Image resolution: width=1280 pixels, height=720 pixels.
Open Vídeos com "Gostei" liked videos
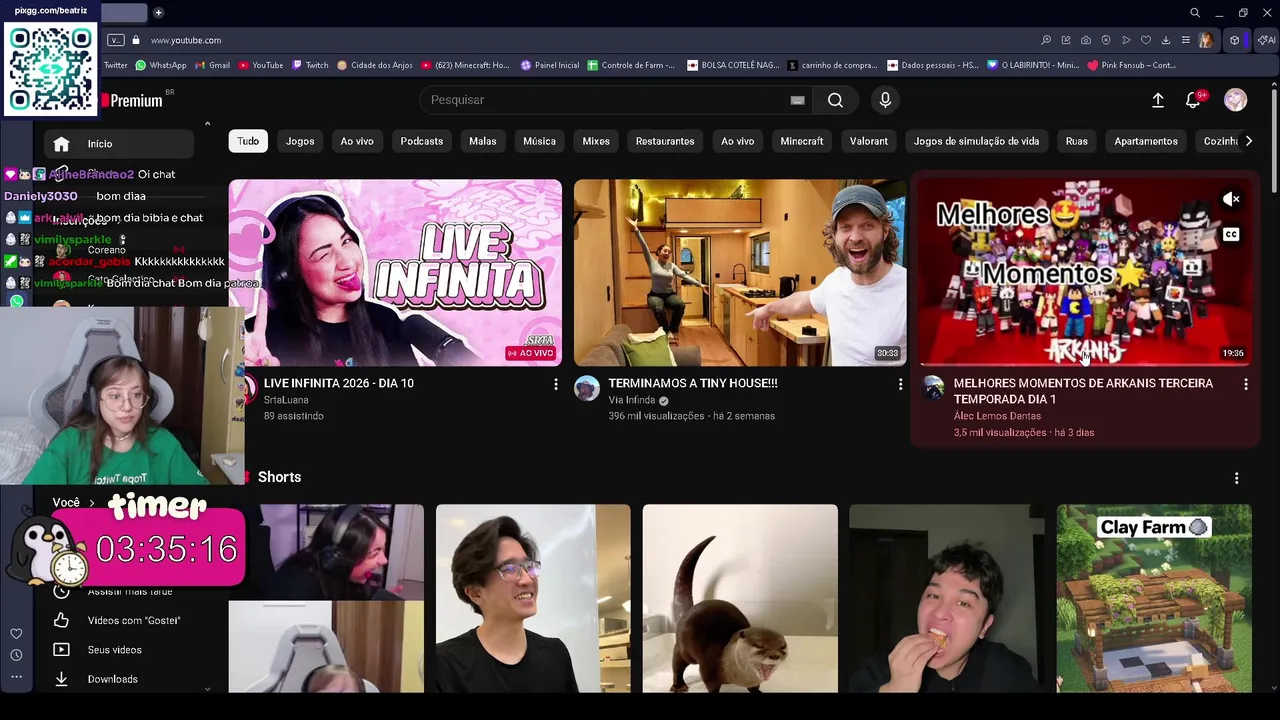click(x=118, y=620)
